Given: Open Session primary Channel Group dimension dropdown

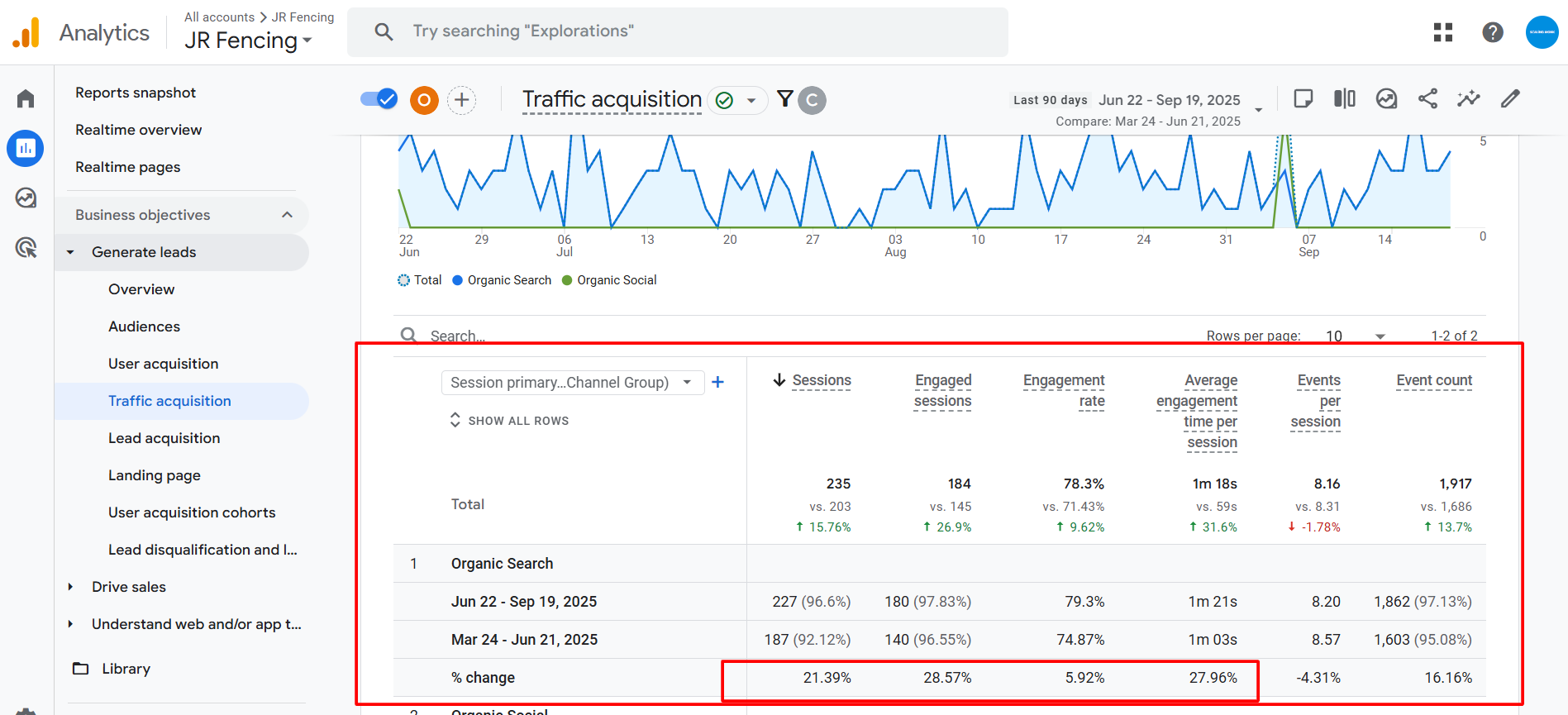Looking at the screenshot, I should [572, 383].
